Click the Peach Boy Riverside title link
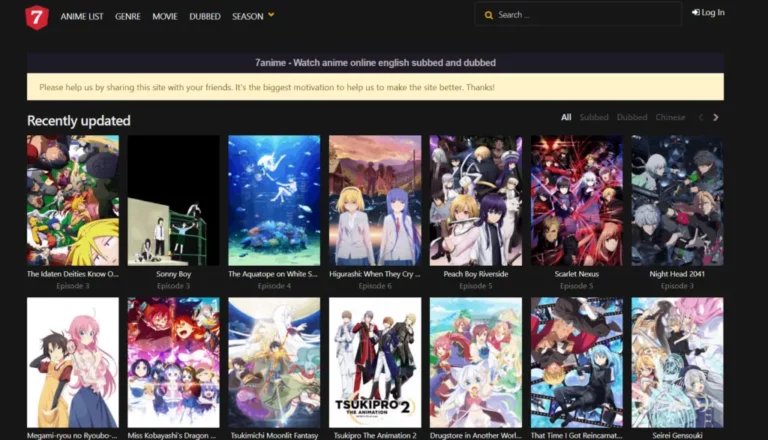 pos(476,274)
